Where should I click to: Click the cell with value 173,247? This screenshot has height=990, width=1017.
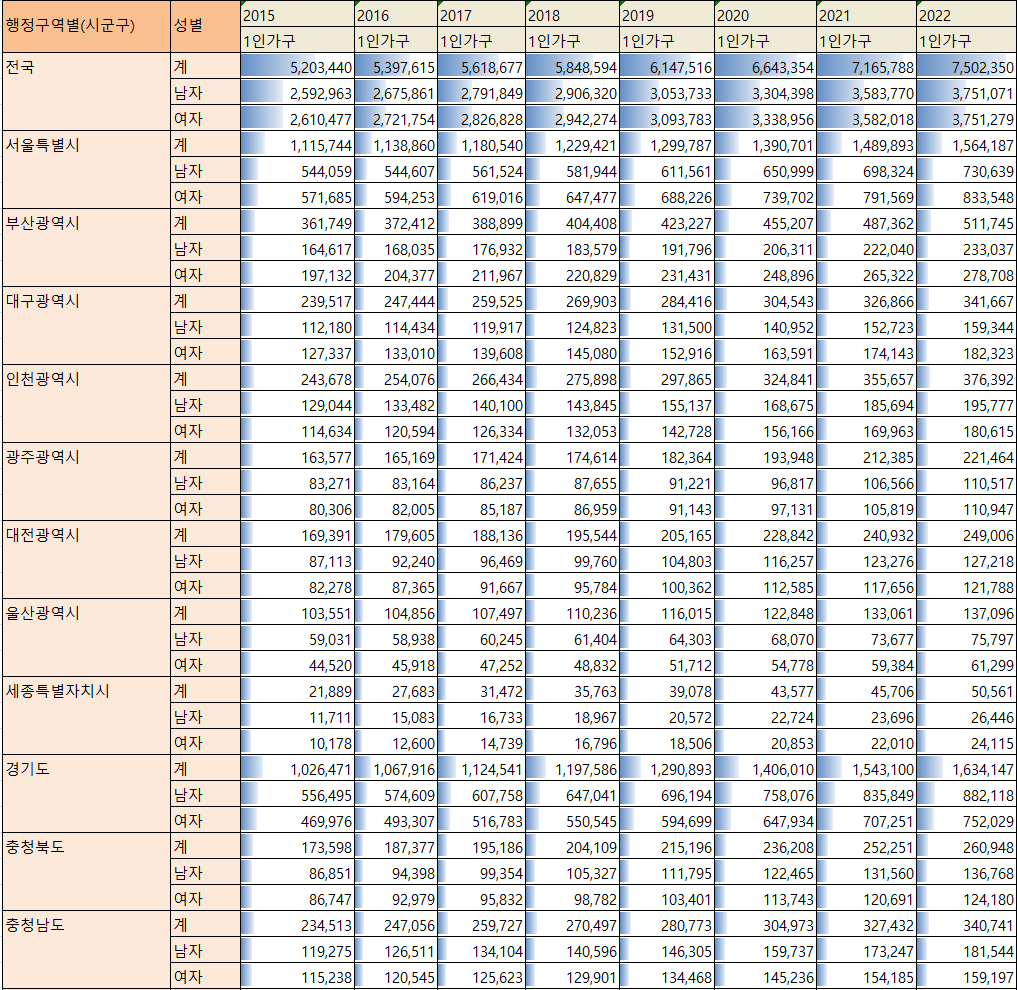tap(867, 950)
